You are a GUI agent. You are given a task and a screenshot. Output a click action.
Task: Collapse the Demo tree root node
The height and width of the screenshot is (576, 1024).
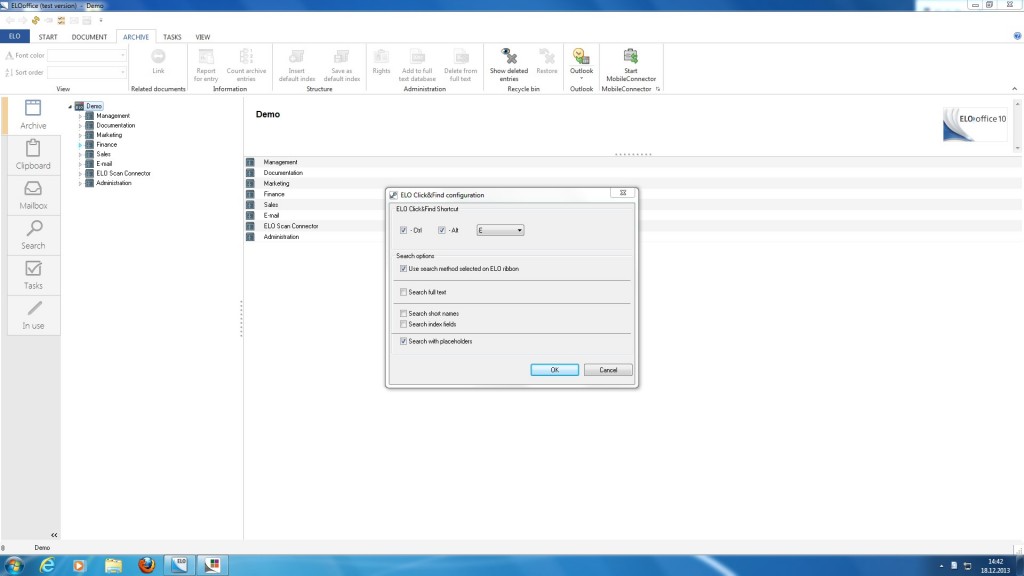coord(70,106)
